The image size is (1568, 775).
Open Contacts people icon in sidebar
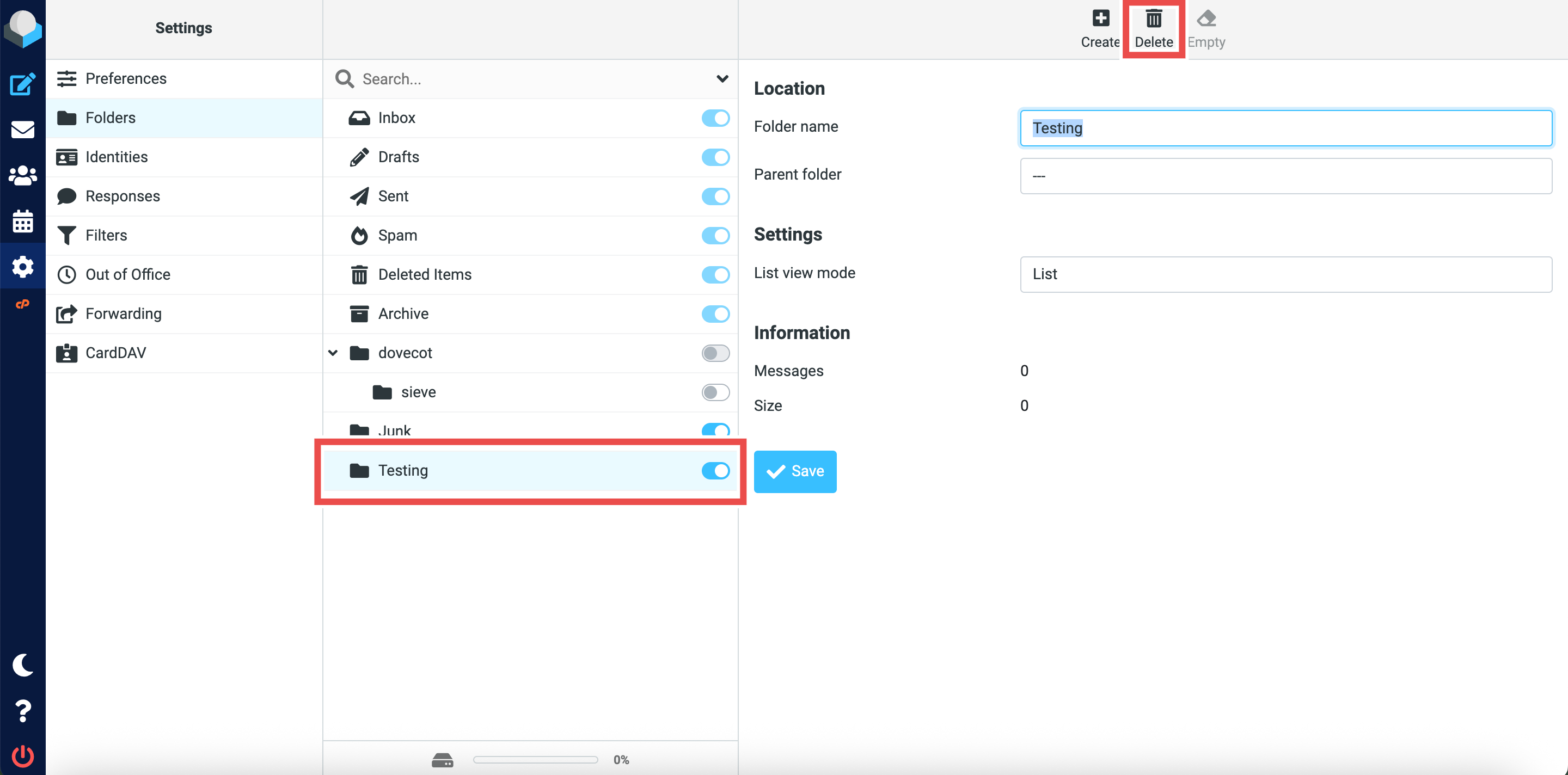click(22, 176)
